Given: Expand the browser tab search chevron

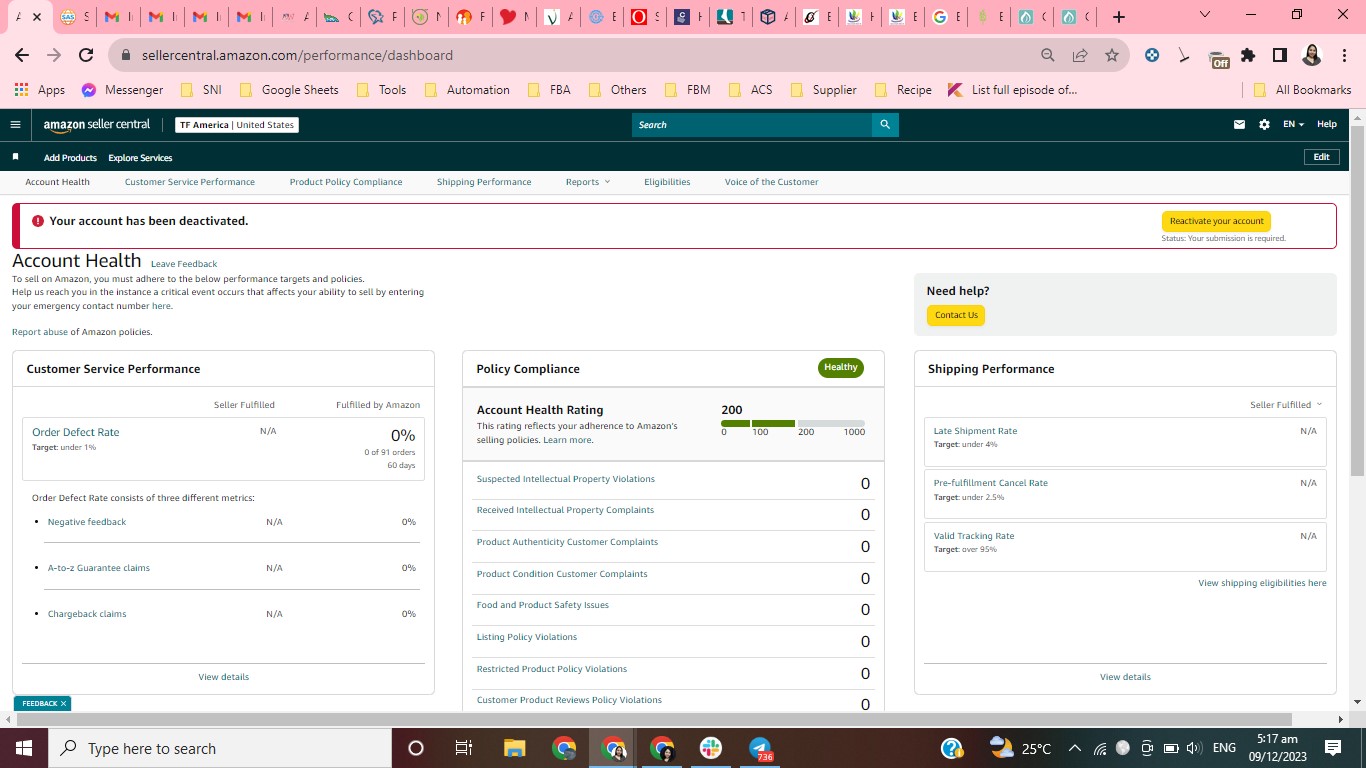Looking at the screenshot, I should (1204, 15).
